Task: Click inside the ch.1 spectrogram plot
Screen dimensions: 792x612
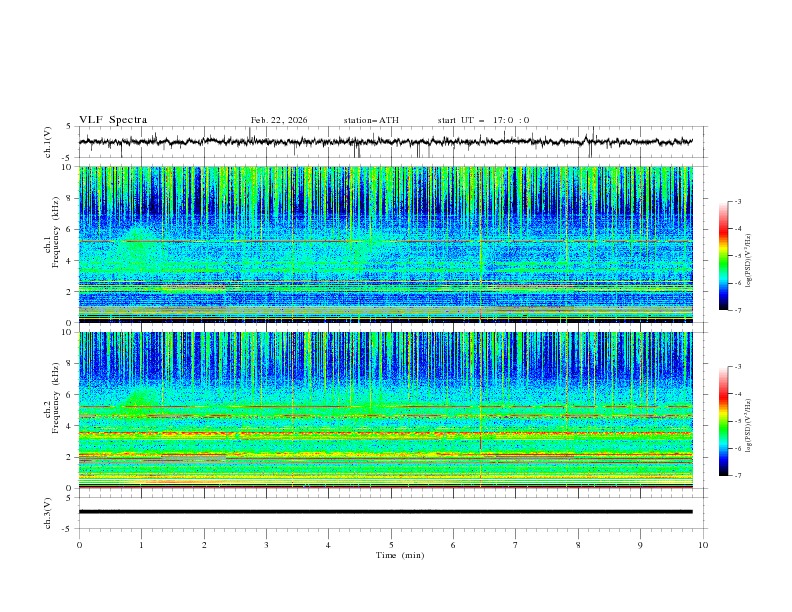Action: [386, 244]
